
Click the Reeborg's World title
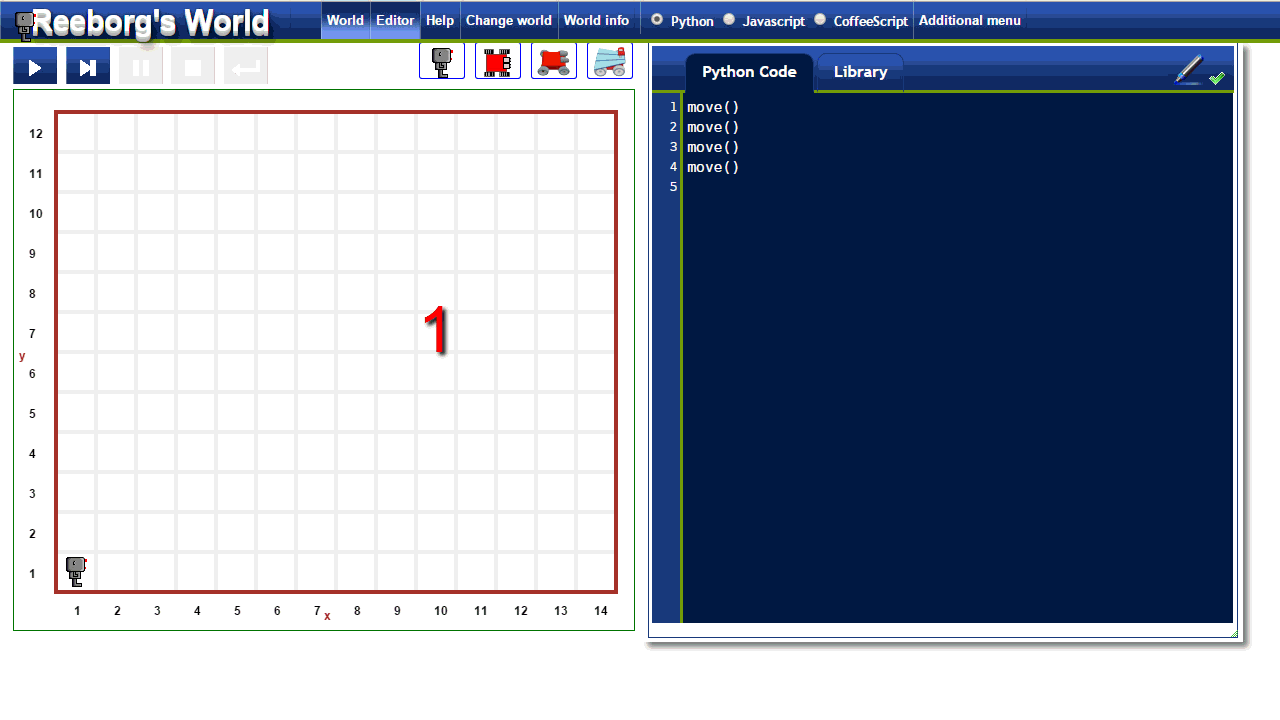point(151,22)
